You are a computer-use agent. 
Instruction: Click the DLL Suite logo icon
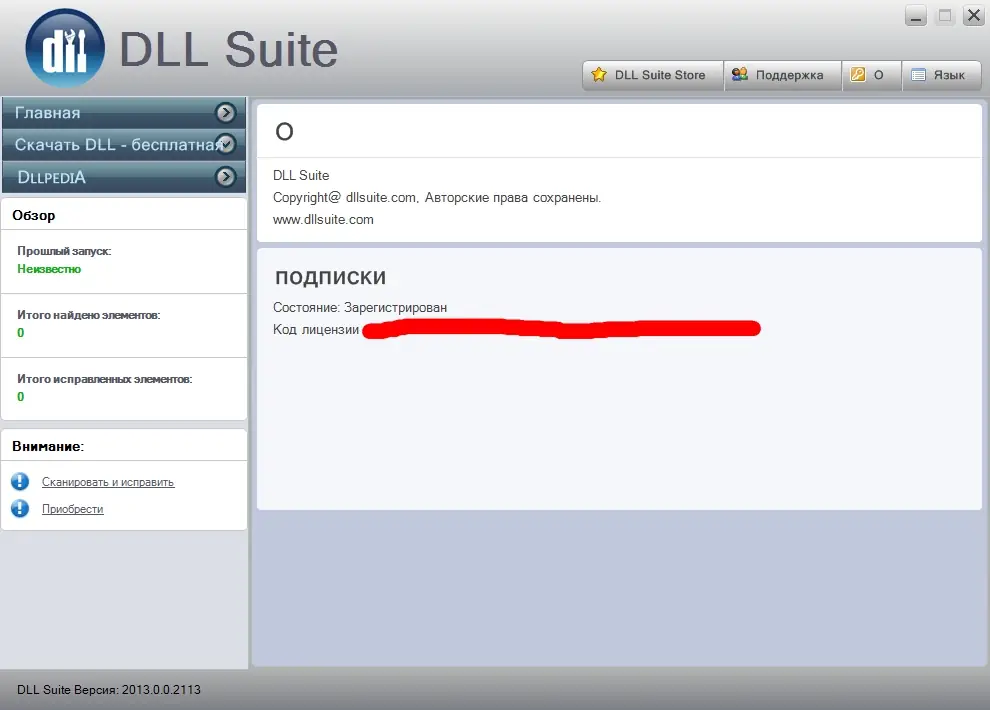click(x=65, y=49)
